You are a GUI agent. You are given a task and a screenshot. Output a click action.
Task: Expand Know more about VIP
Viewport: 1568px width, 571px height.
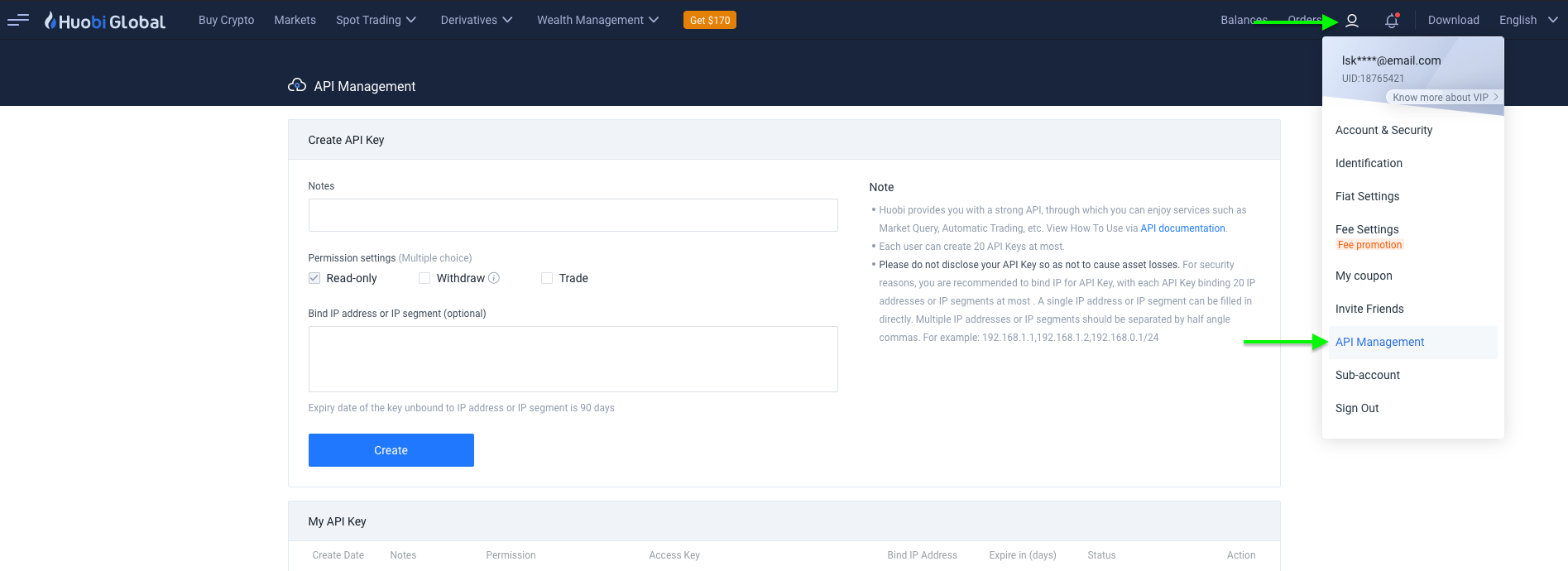click(x=1446, y=97)
